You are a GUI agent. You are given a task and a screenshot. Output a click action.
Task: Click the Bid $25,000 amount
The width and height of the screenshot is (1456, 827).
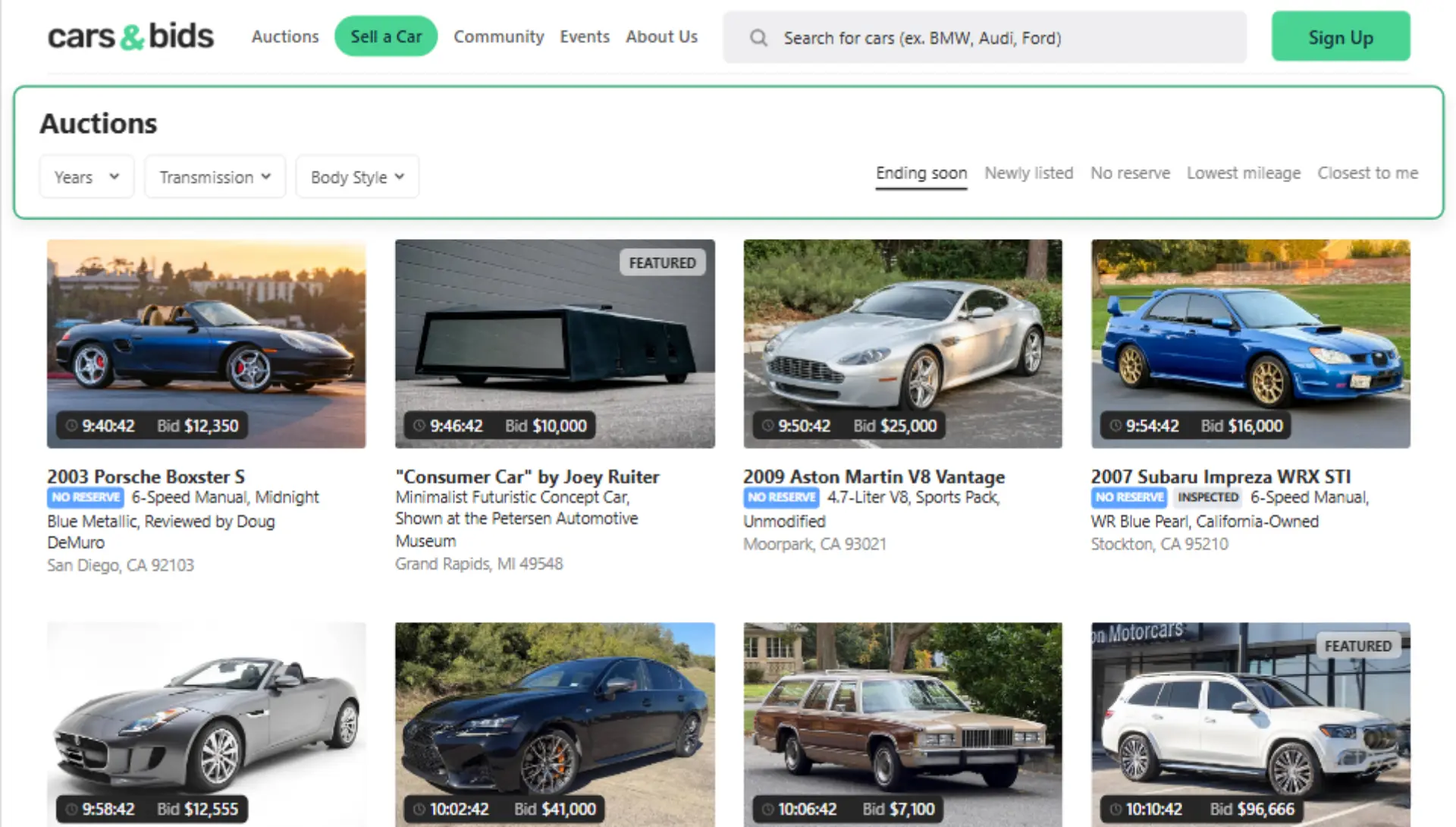tap(895, 426)
